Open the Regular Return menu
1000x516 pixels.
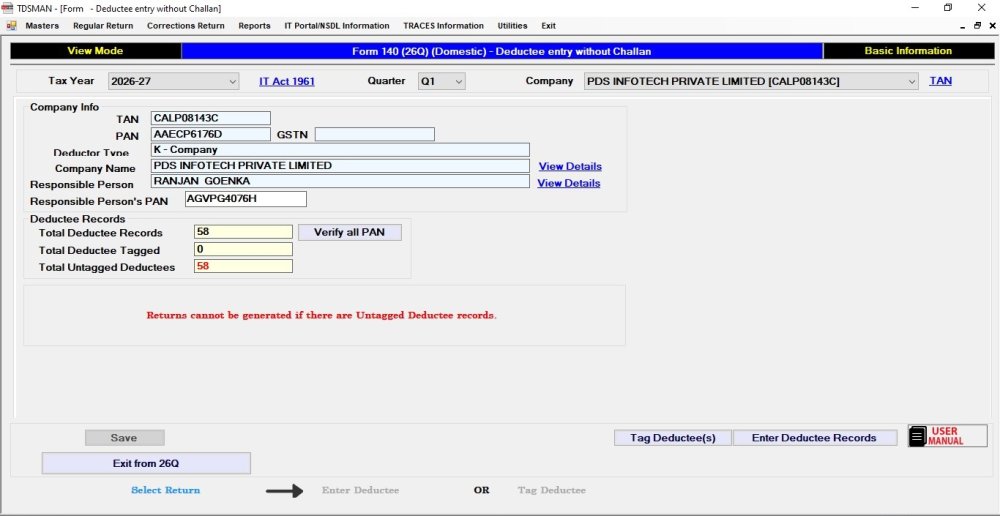[103, 26]
